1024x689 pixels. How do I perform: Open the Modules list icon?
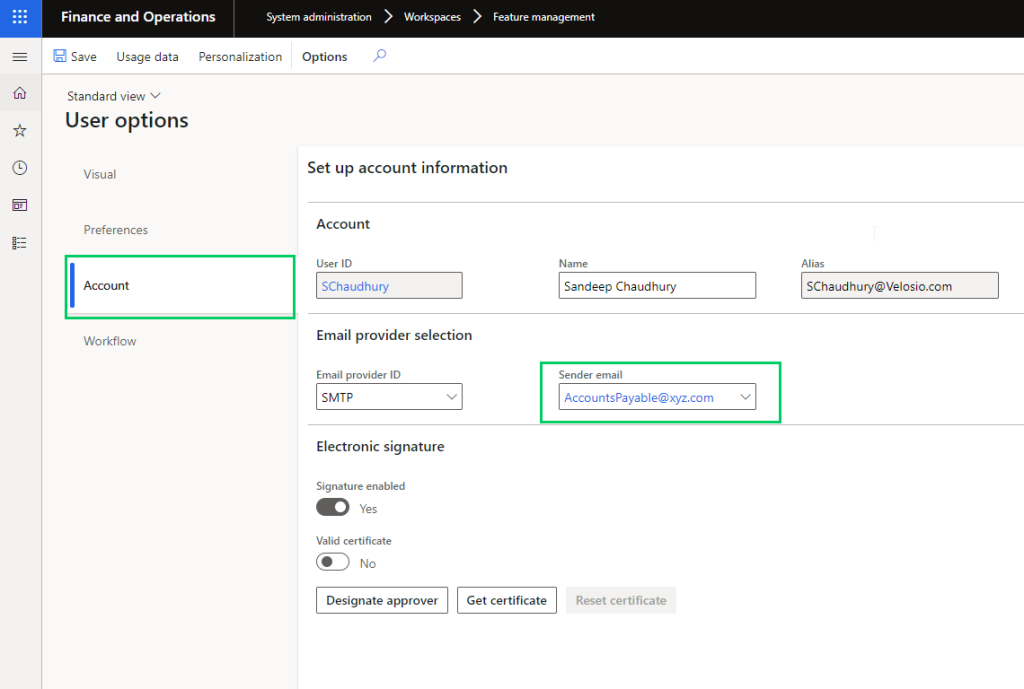click(19, 242)
